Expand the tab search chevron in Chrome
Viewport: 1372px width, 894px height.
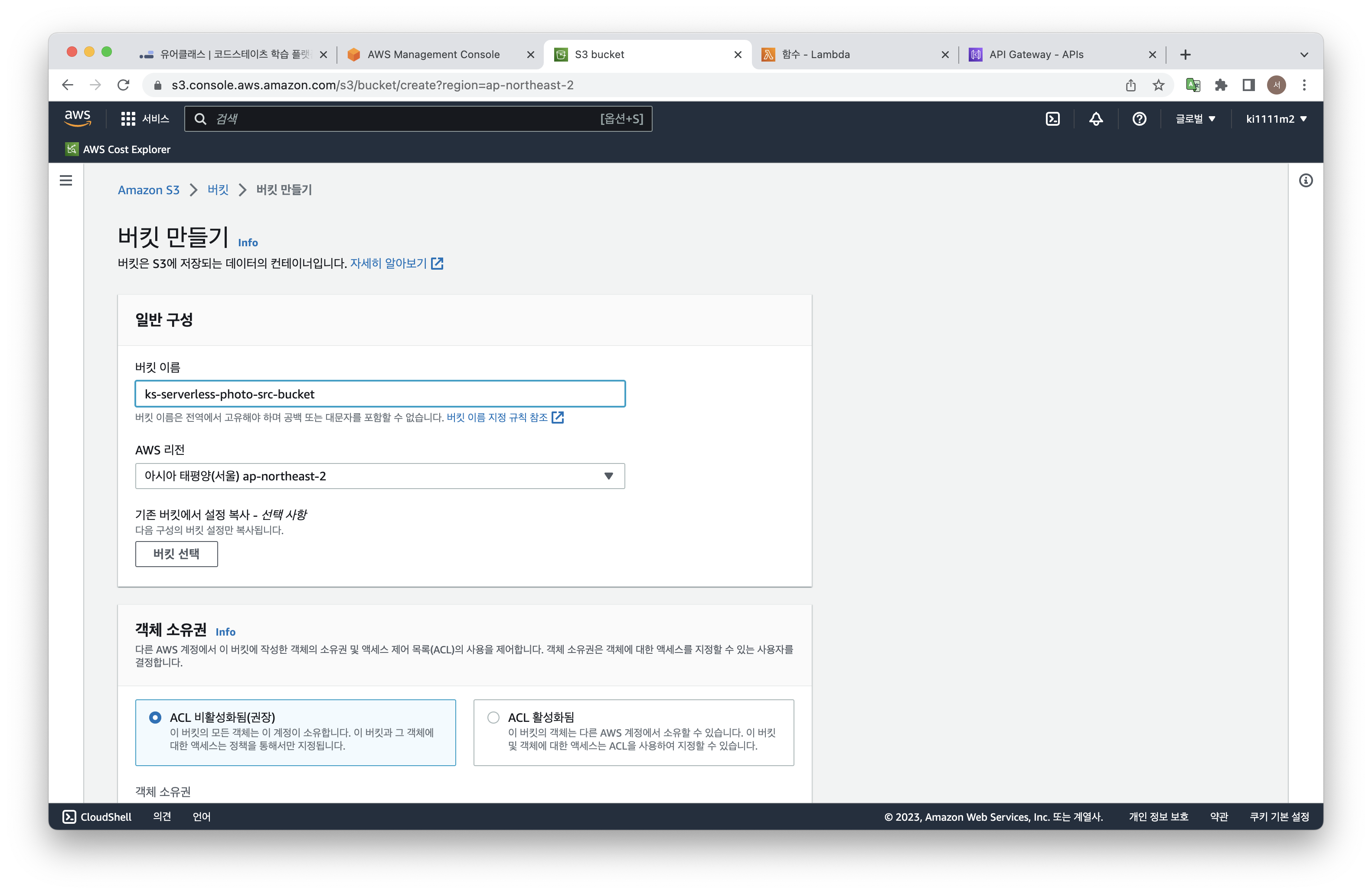coord(1304,55)
